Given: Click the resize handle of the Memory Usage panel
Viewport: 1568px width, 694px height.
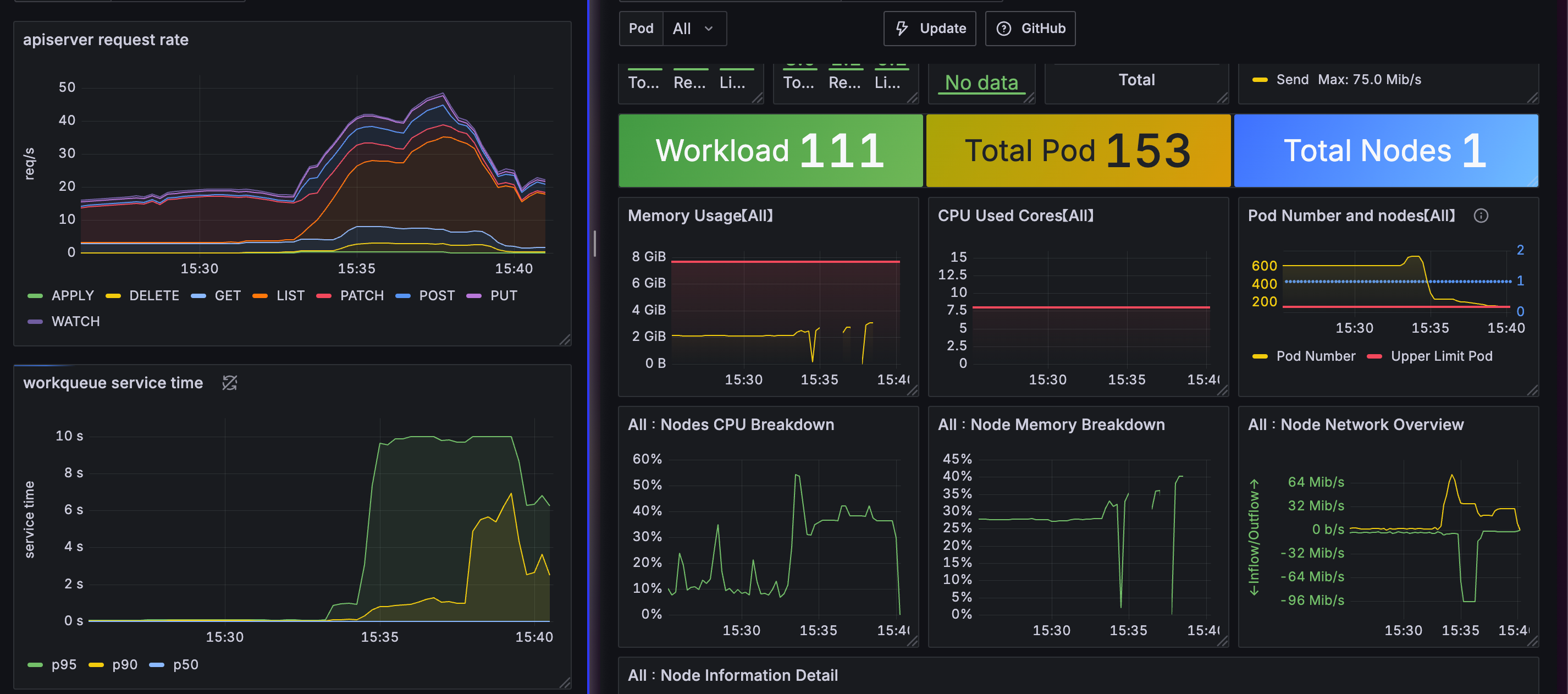Looking at the screenshot, I should (x=913, y=391).
